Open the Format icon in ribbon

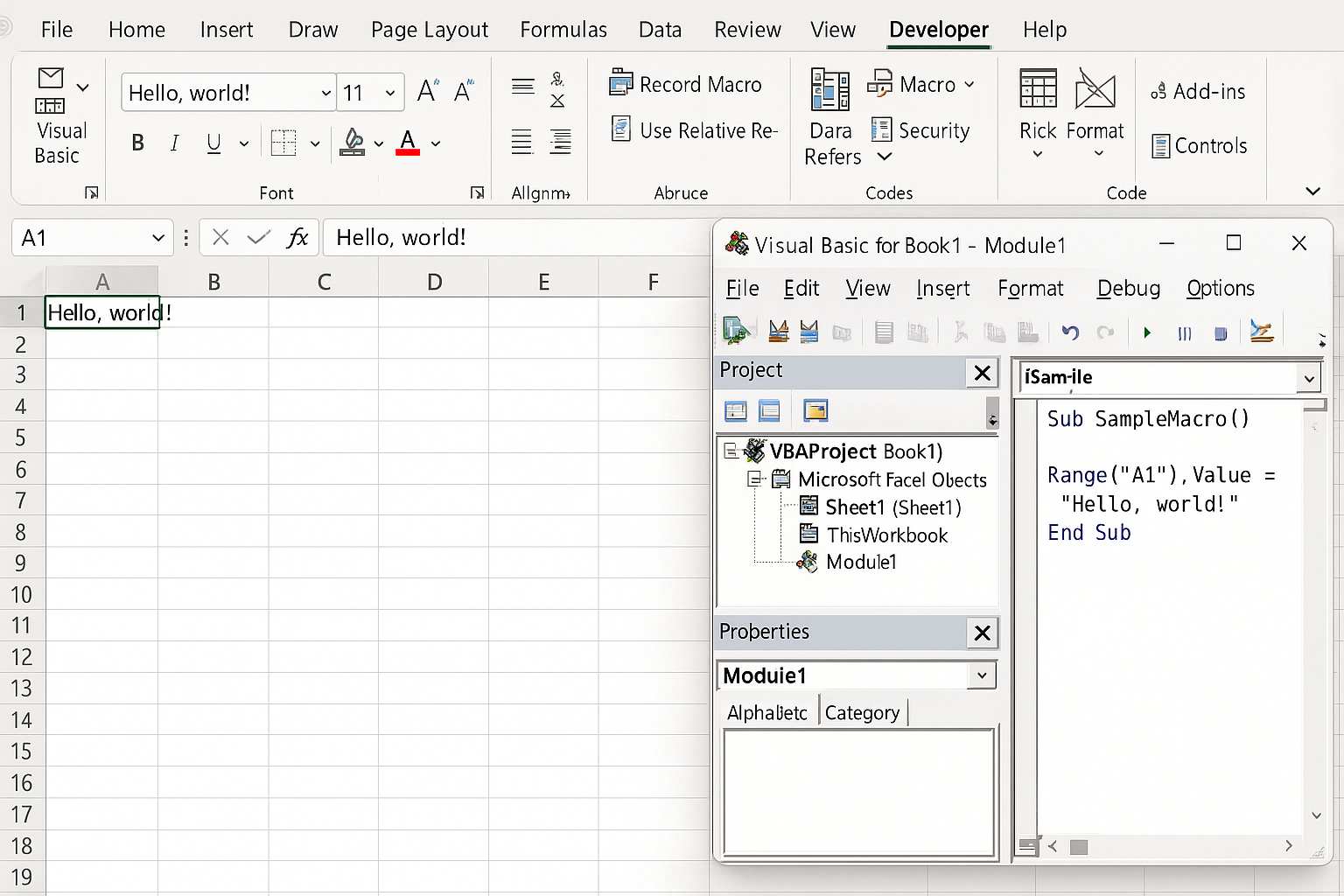tap(1095, 89)
